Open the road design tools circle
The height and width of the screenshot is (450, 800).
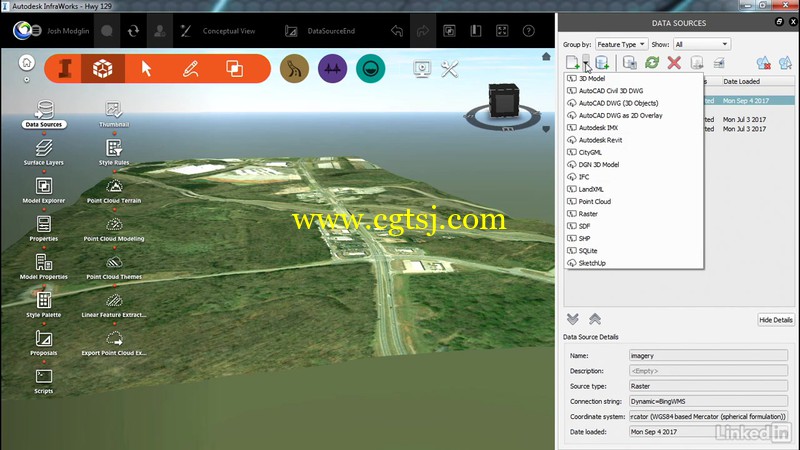click(x=294, y=68)
